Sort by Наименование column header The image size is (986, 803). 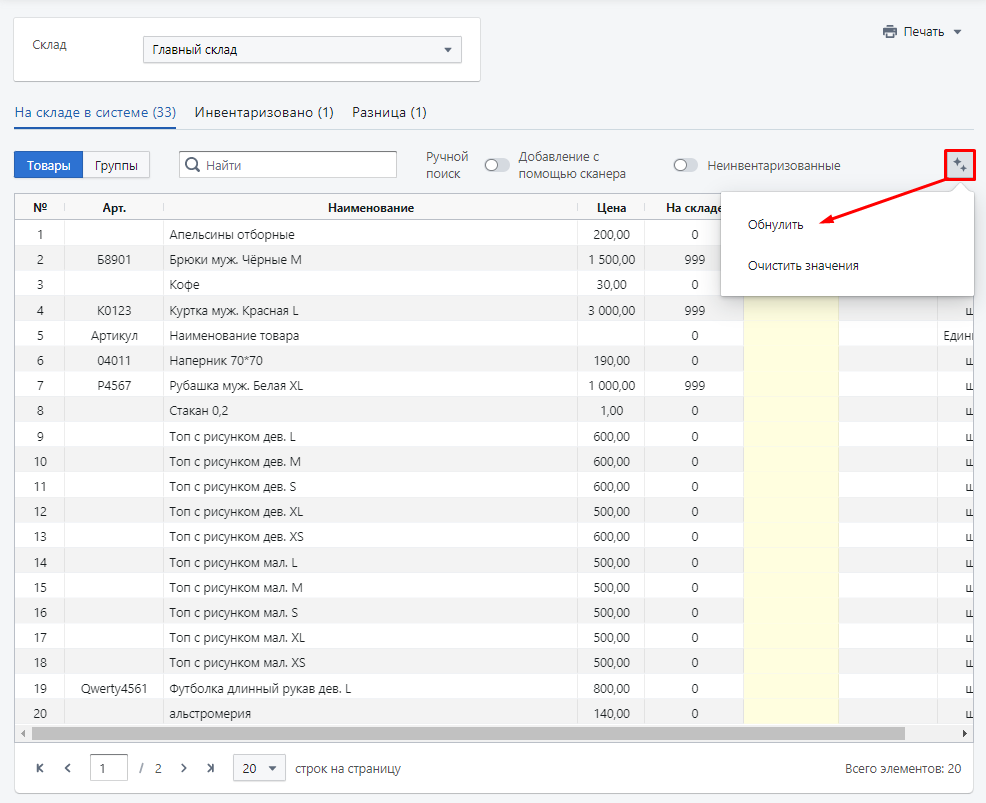click(370, 208)
